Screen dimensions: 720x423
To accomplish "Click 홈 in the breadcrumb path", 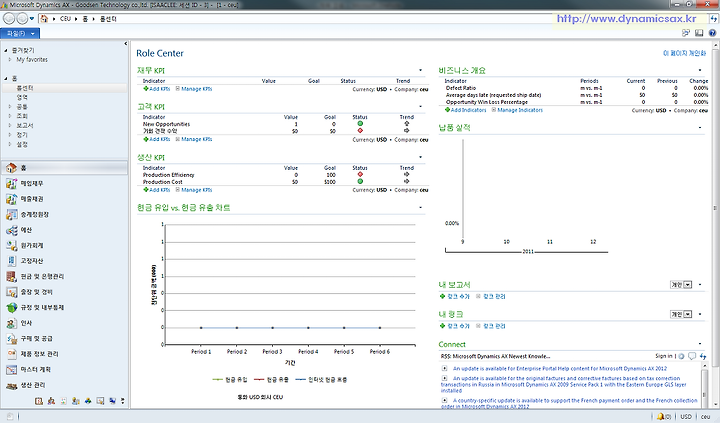I will pos(85,19).
